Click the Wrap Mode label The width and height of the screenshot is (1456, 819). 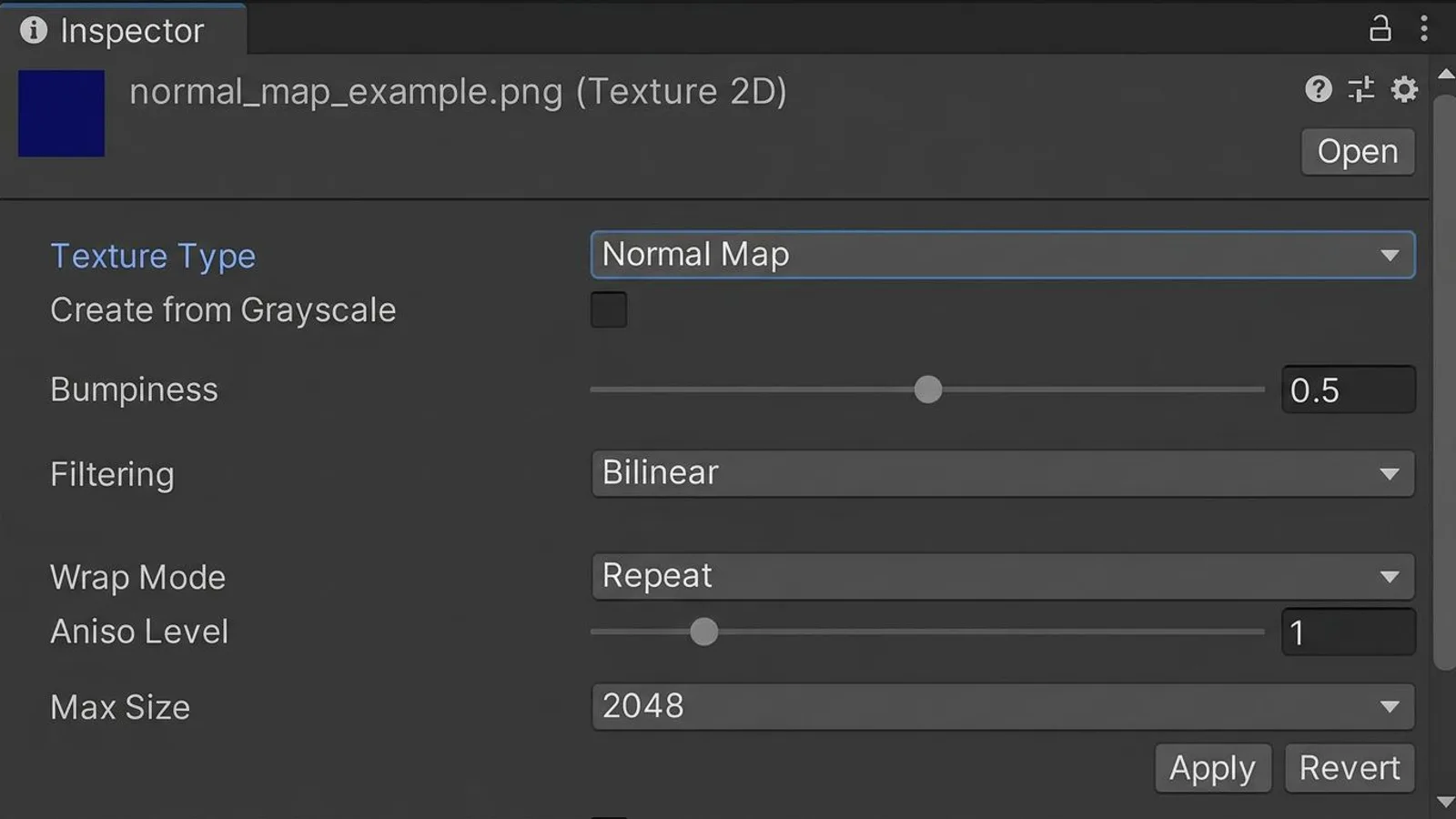pos(137,577)
